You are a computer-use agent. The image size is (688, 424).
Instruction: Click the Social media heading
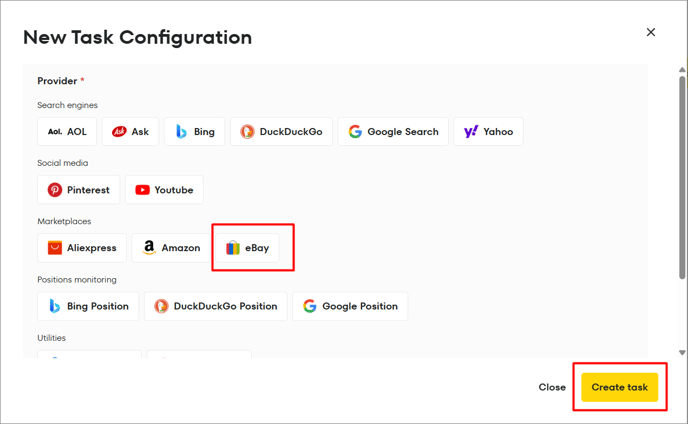62,163
